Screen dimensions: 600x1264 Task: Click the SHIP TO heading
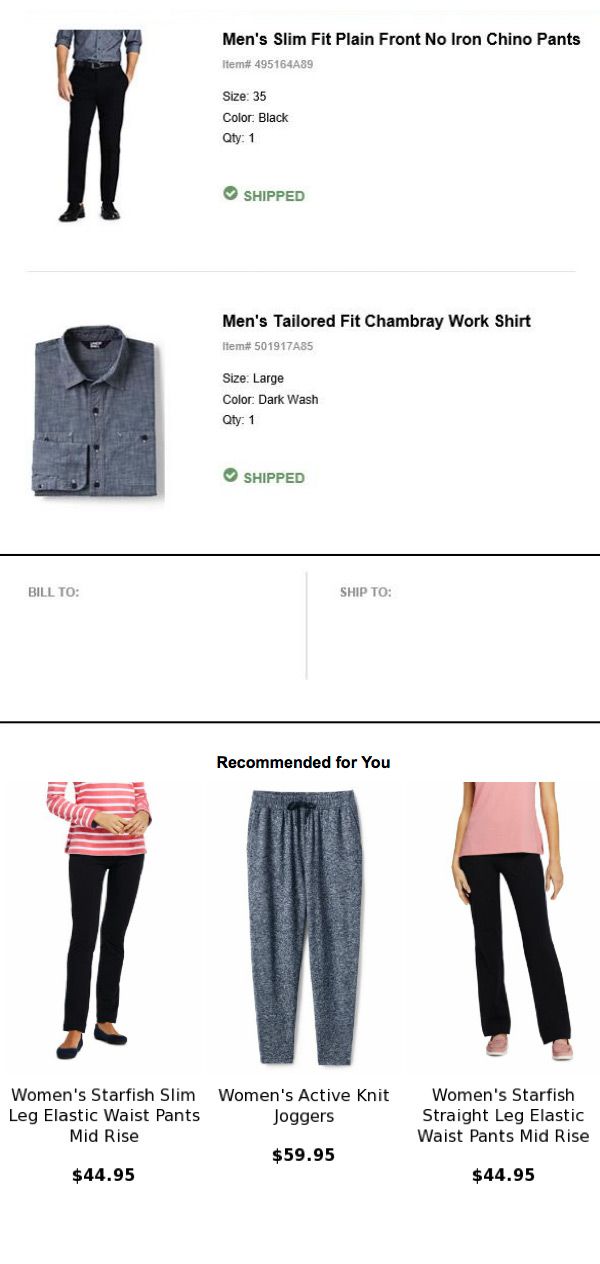[x=366, y=592]
